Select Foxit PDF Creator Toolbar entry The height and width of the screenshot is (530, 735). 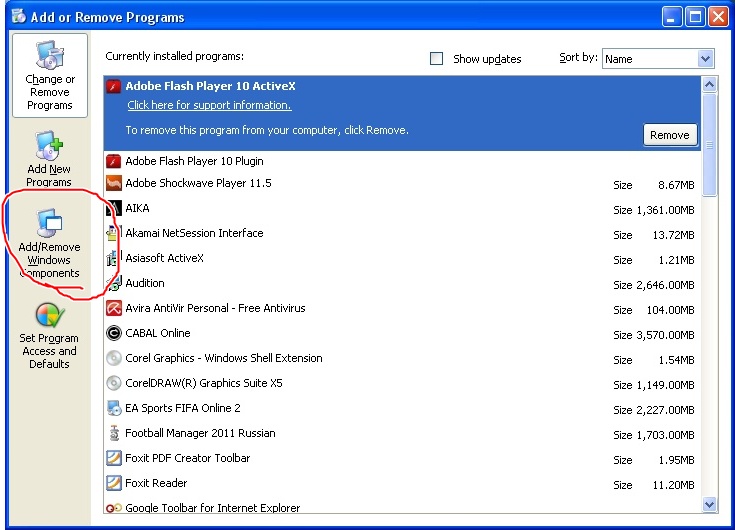[x=402, y=458]
